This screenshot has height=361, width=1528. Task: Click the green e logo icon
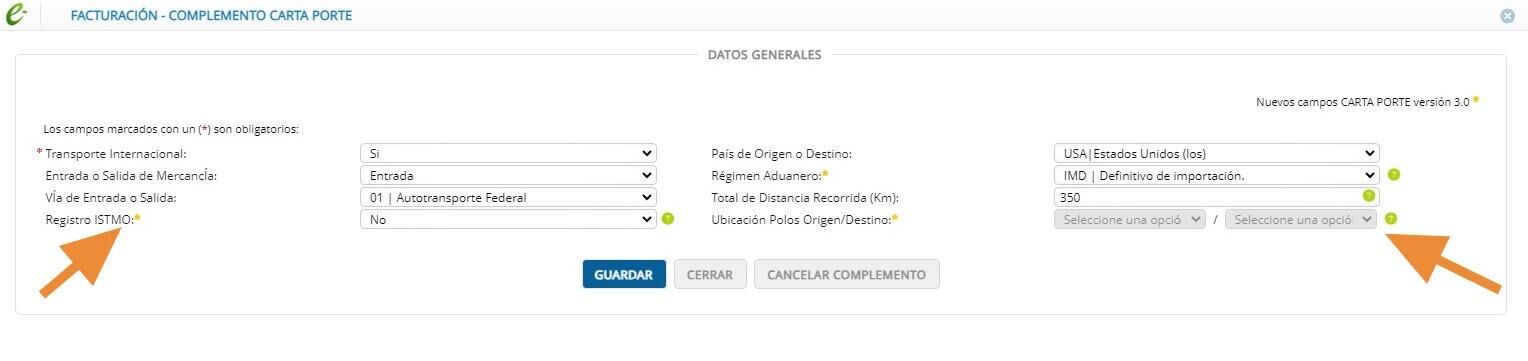coord(15,16)
